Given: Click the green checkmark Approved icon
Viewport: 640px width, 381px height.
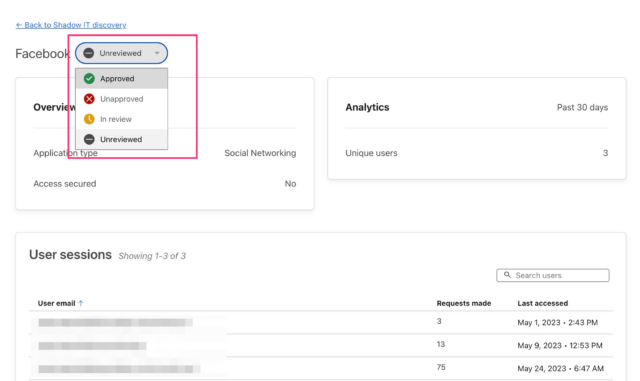Looking at the screenshot, I should coord(89,78).
